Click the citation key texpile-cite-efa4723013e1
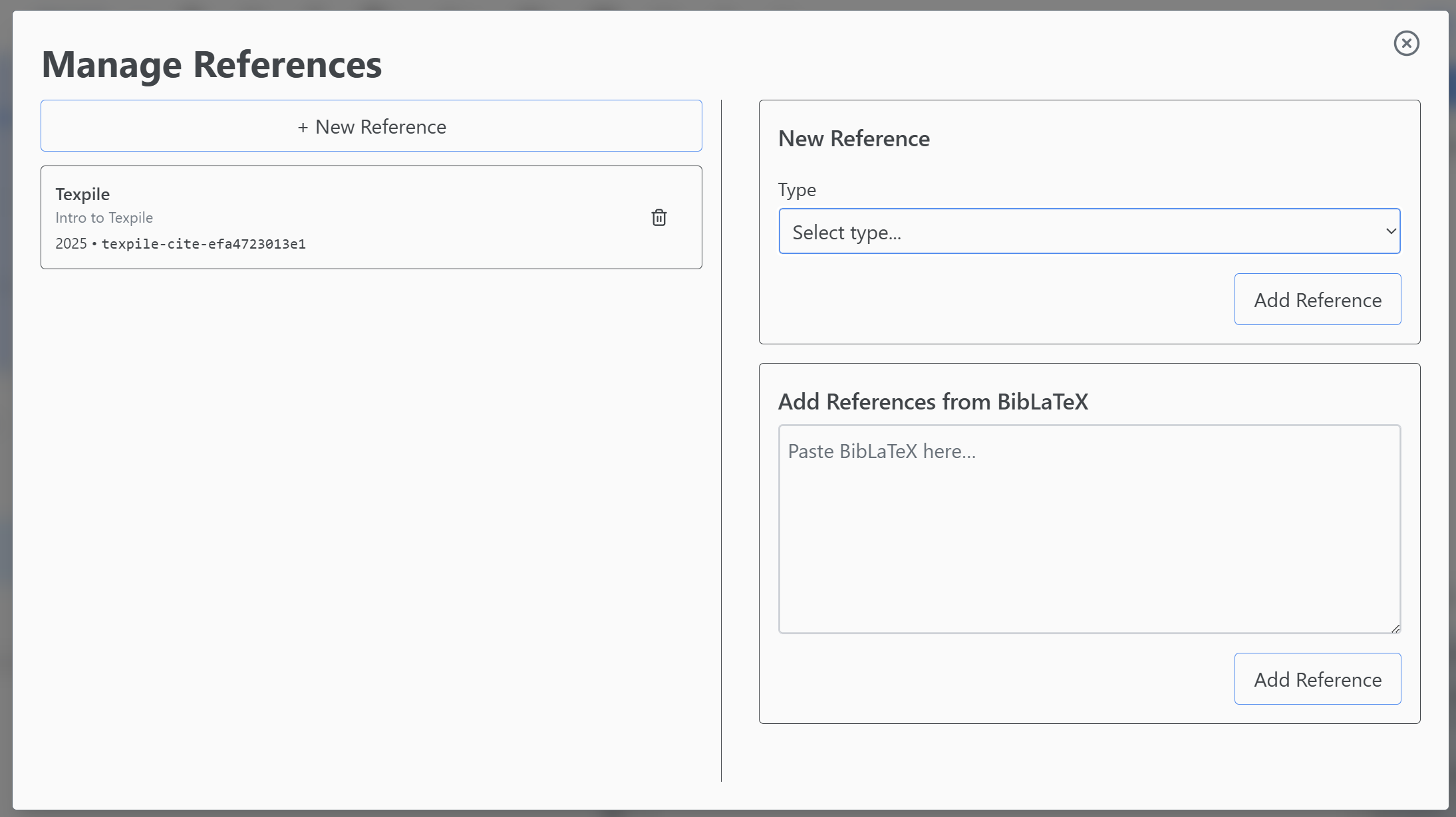The image size is (1456, 817). pos(204,244)
